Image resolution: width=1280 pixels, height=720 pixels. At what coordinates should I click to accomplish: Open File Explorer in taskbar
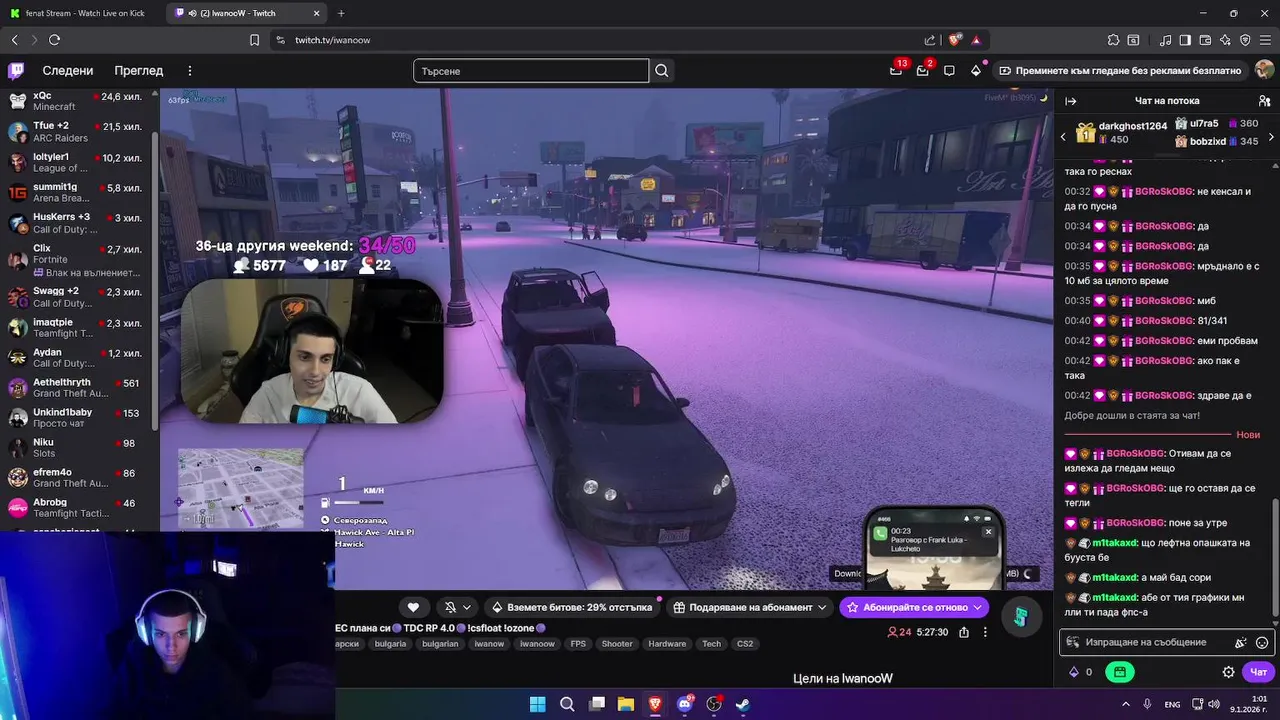tap(626, 704)
